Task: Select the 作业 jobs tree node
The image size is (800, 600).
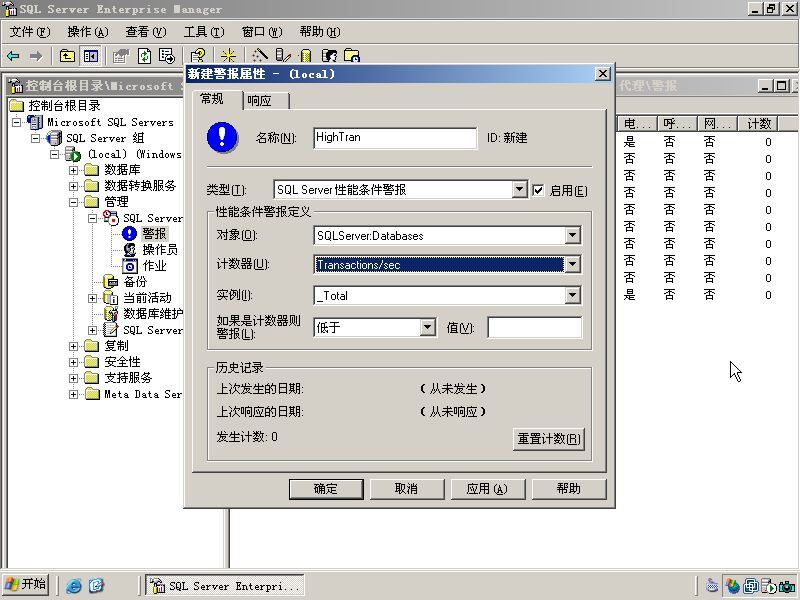Action: [x=154, y=266]
